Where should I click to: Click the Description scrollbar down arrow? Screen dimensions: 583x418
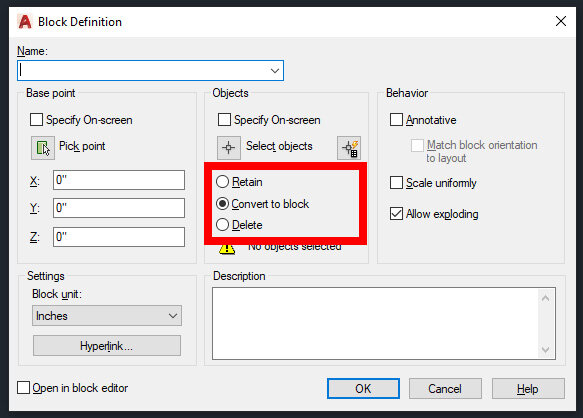[545, 350]
